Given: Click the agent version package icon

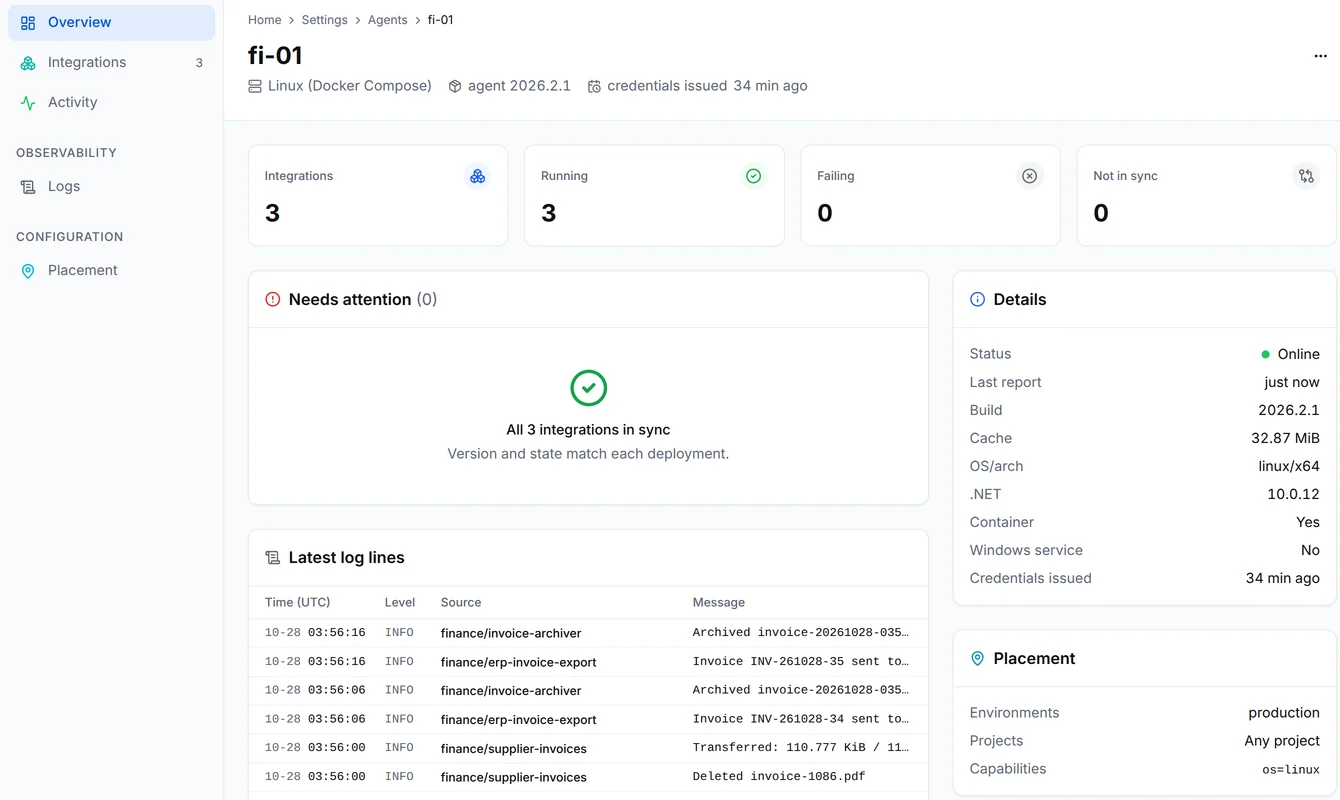Looking at the screenshot, I should tap(455, 86).
